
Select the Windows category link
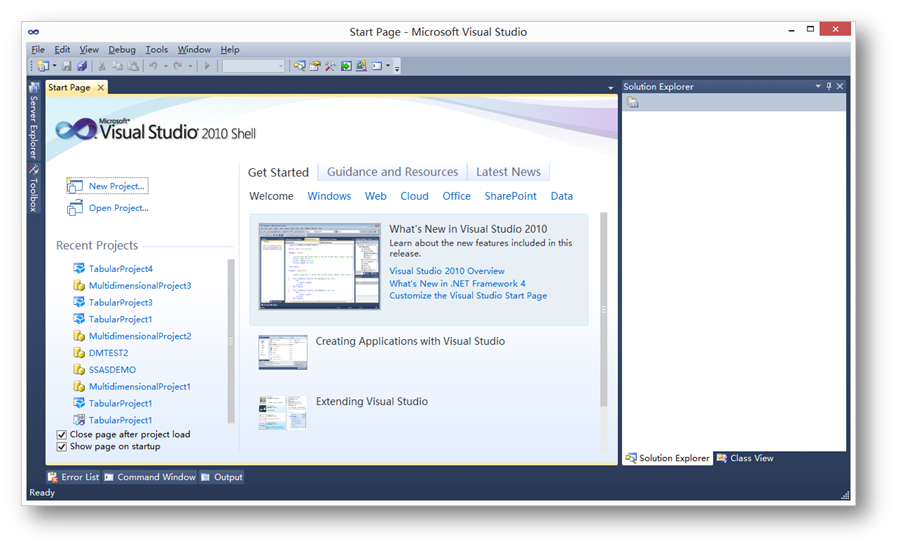(329, 196)
